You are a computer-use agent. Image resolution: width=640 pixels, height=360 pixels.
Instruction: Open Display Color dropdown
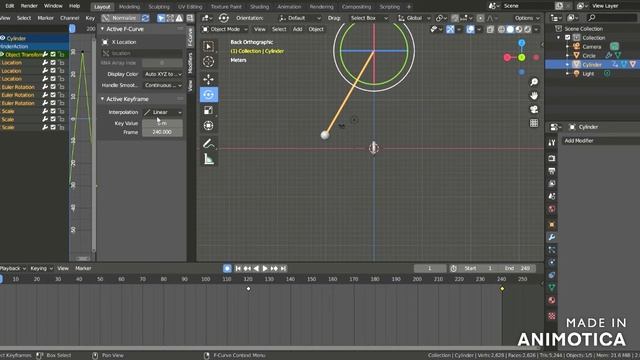[x=163, y=74]
